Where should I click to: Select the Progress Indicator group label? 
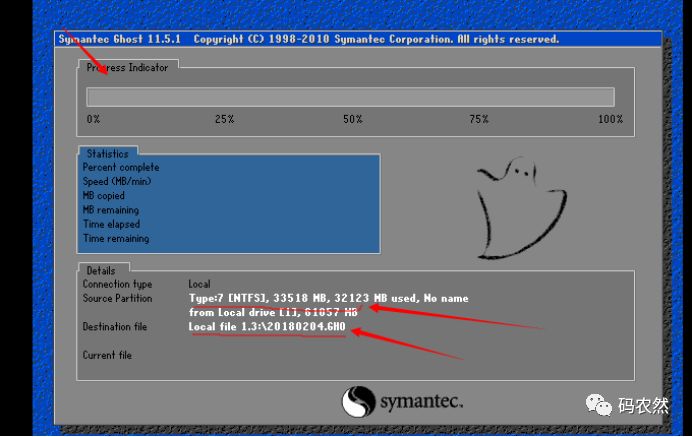(x=128, y=68)
